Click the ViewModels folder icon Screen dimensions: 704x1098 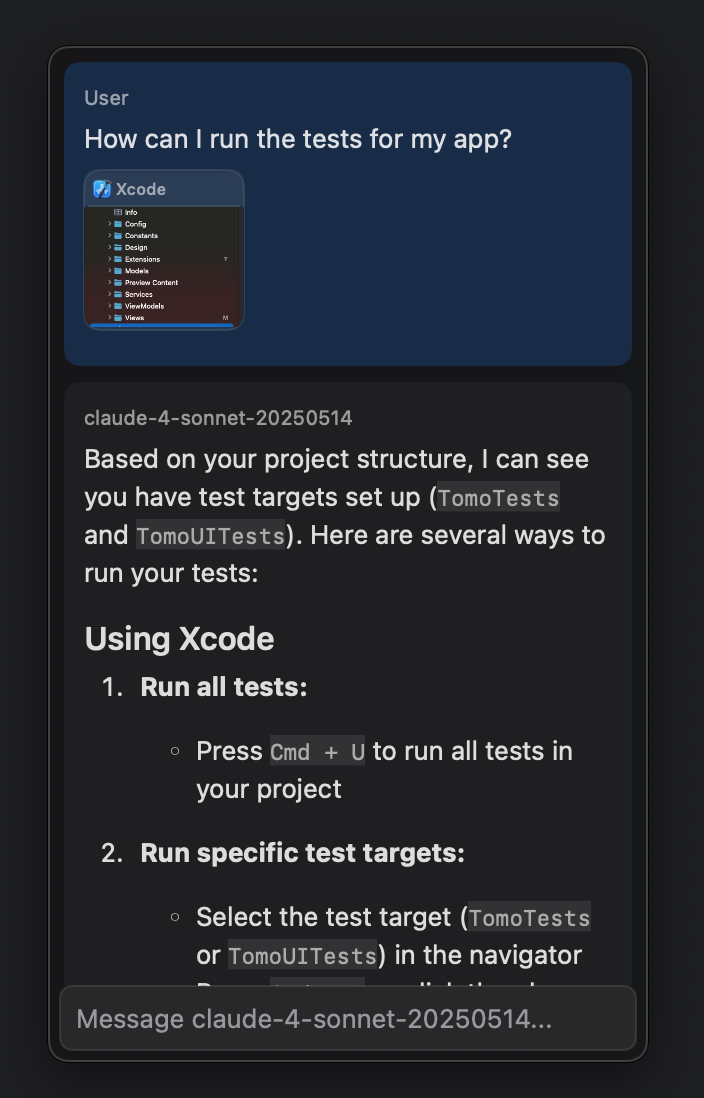[x=118, y=306]
